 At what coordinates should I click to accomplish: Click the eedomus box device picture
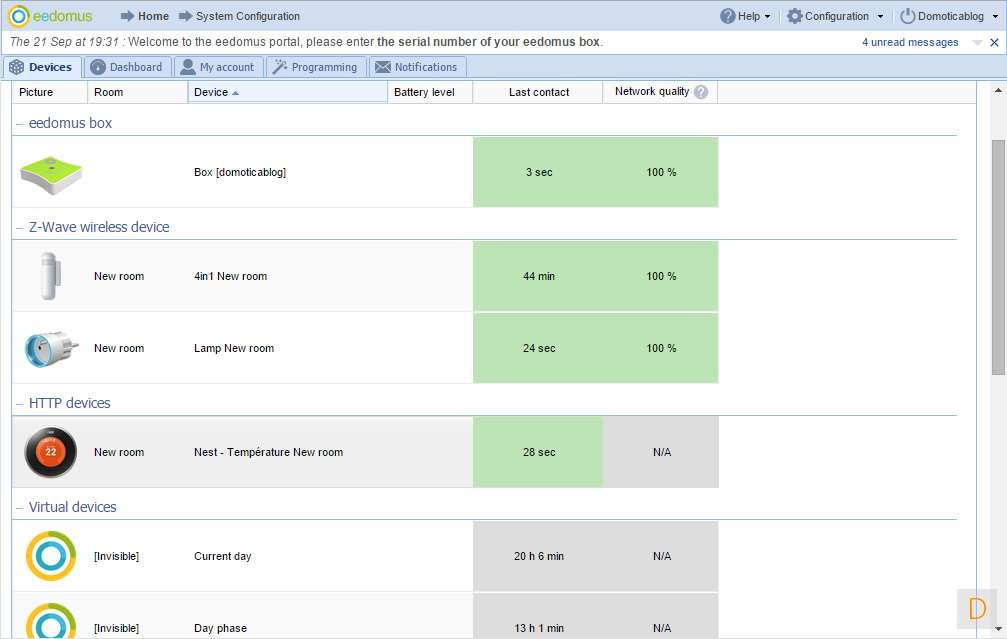(x=50, y=173)
